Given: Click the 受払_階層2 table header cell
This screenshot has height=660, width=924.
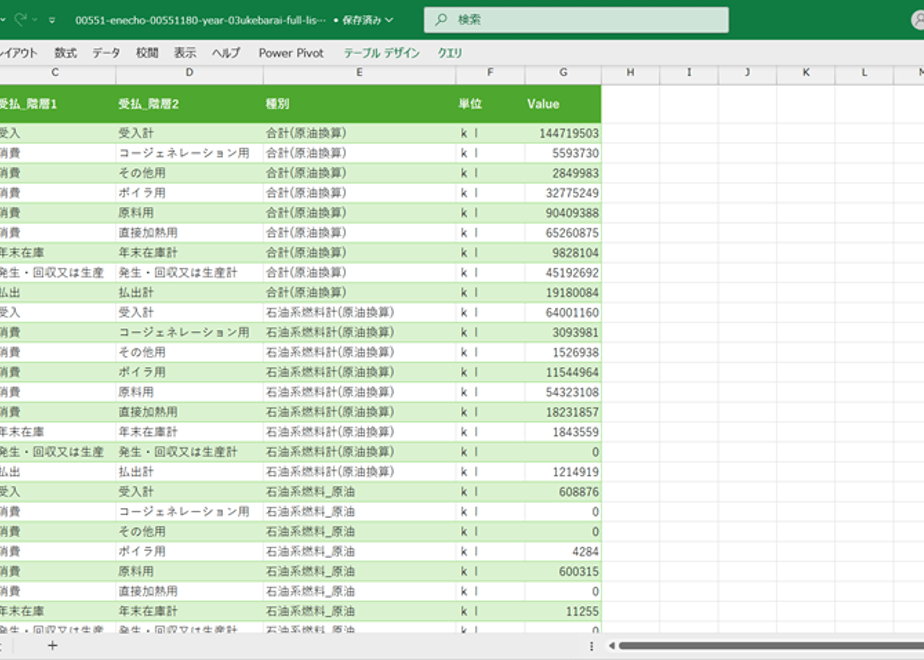Looking at the screenshot, I should [189, 104].
